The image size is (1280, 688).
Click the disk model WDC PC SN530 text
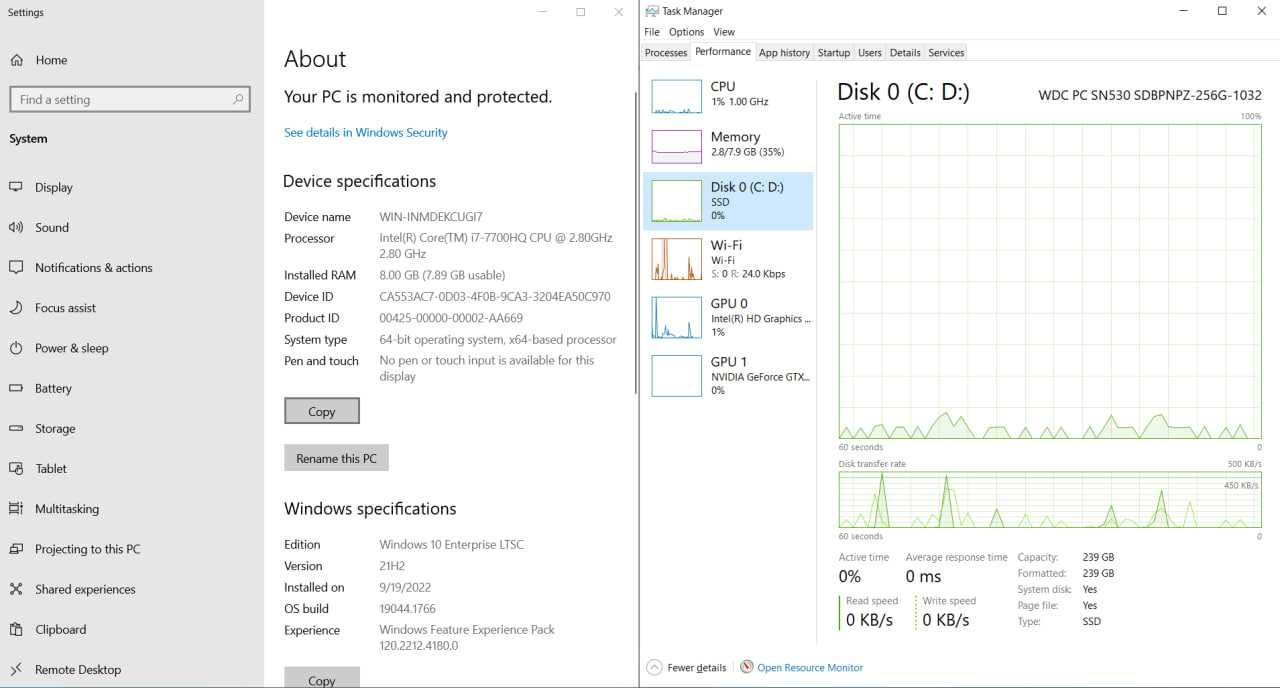click(1150, 95)
